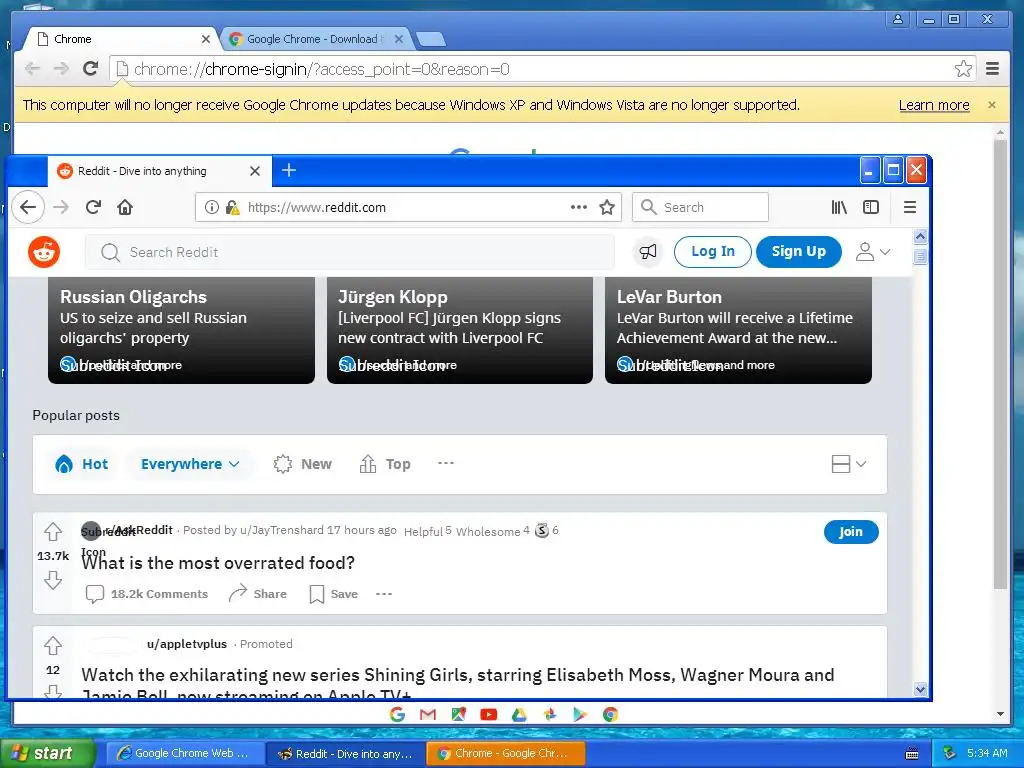Reload the Reddit page in Firefox
1024x768 pixels.
tap(93, 208)
